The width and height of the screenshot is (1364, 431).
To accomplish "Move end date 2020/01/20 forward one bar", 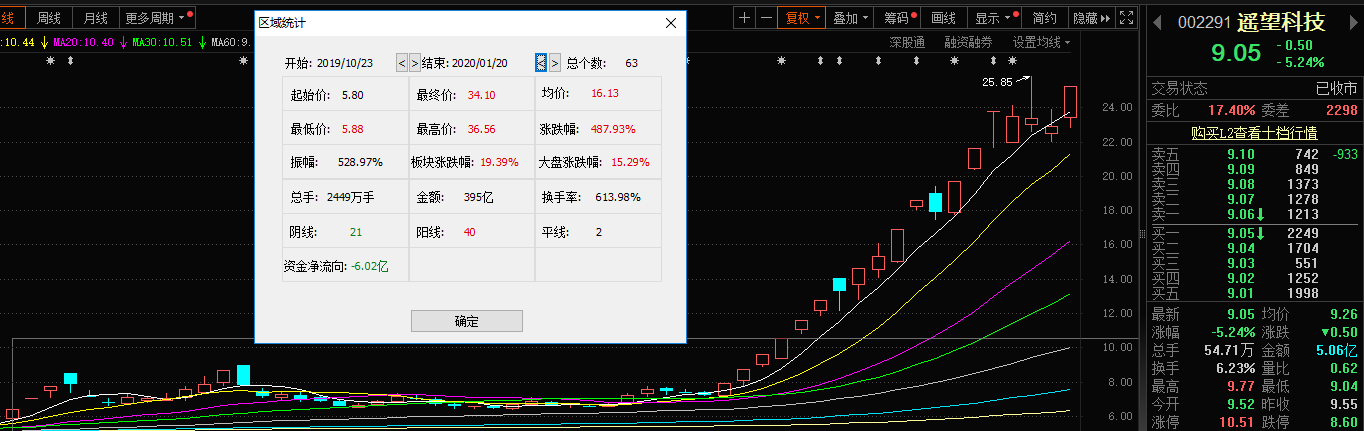I will [555, 63].
